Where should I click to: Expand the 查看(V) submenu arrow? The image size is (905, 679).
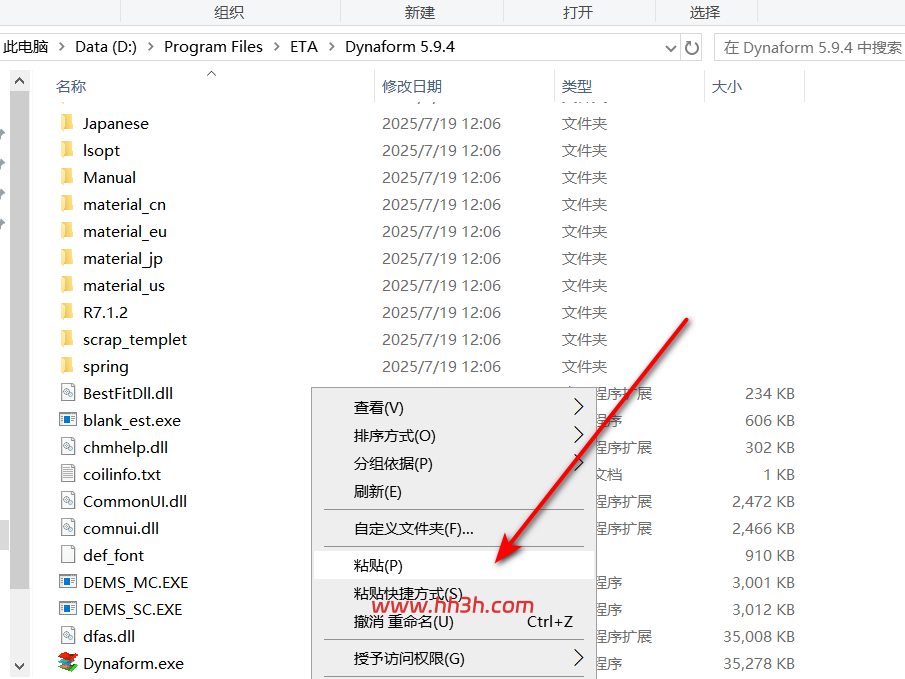coord(578,407)
